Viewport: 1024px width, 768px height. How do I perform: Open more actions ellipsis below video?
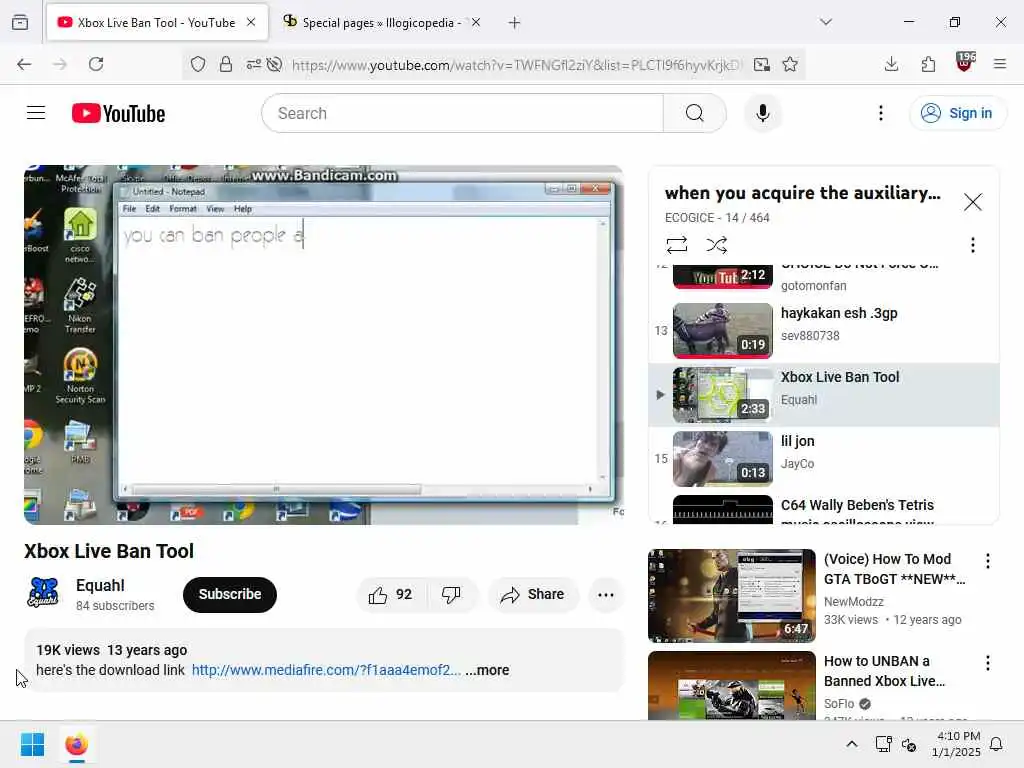605,595
